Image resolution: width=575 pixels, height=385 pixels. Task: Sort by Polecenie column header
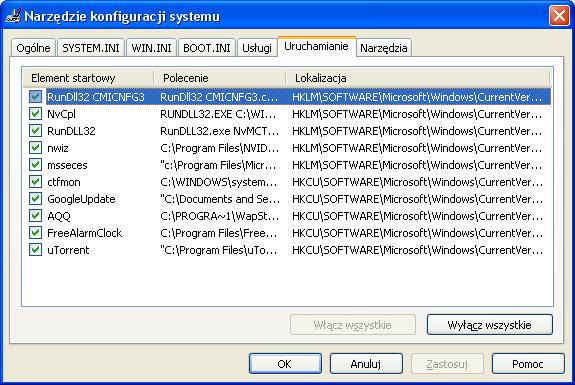(219, 78)
